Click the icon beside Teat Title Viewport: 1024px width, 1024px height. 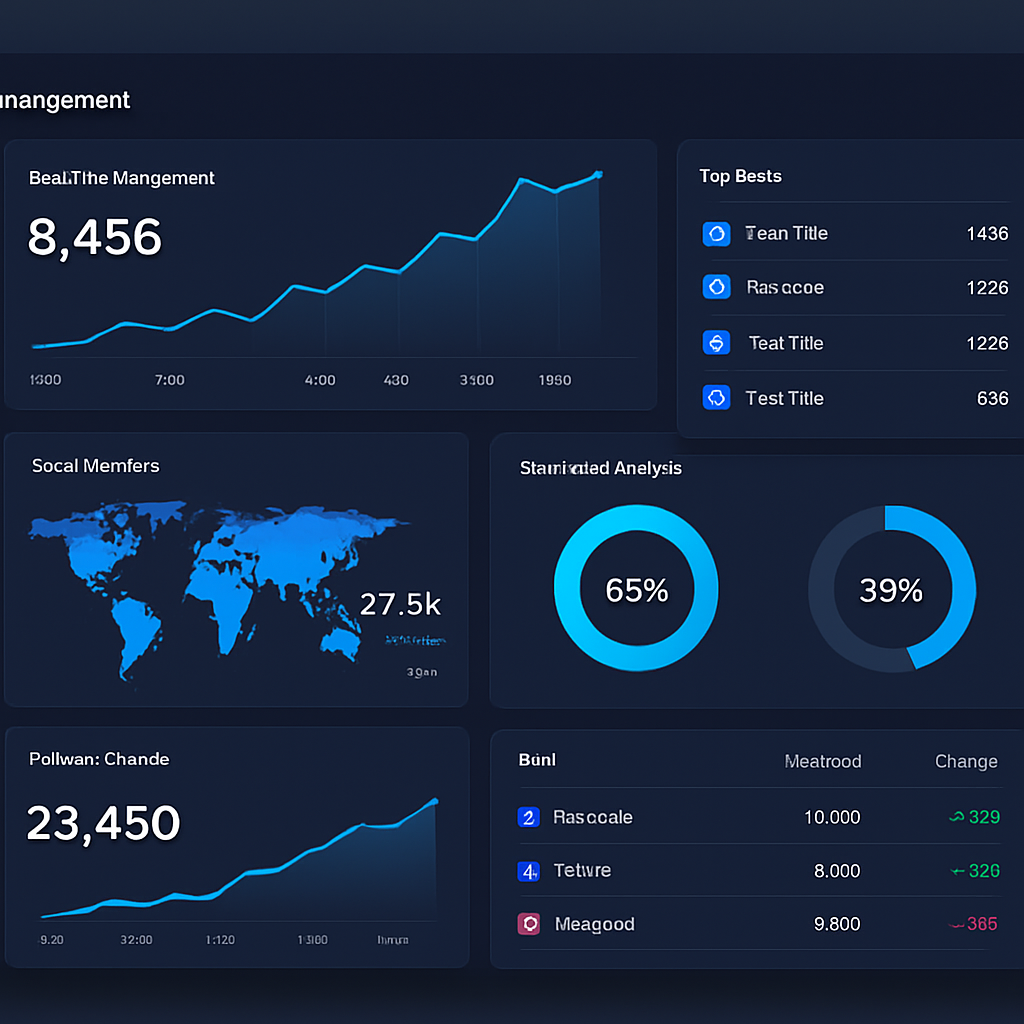pos(716,343)
